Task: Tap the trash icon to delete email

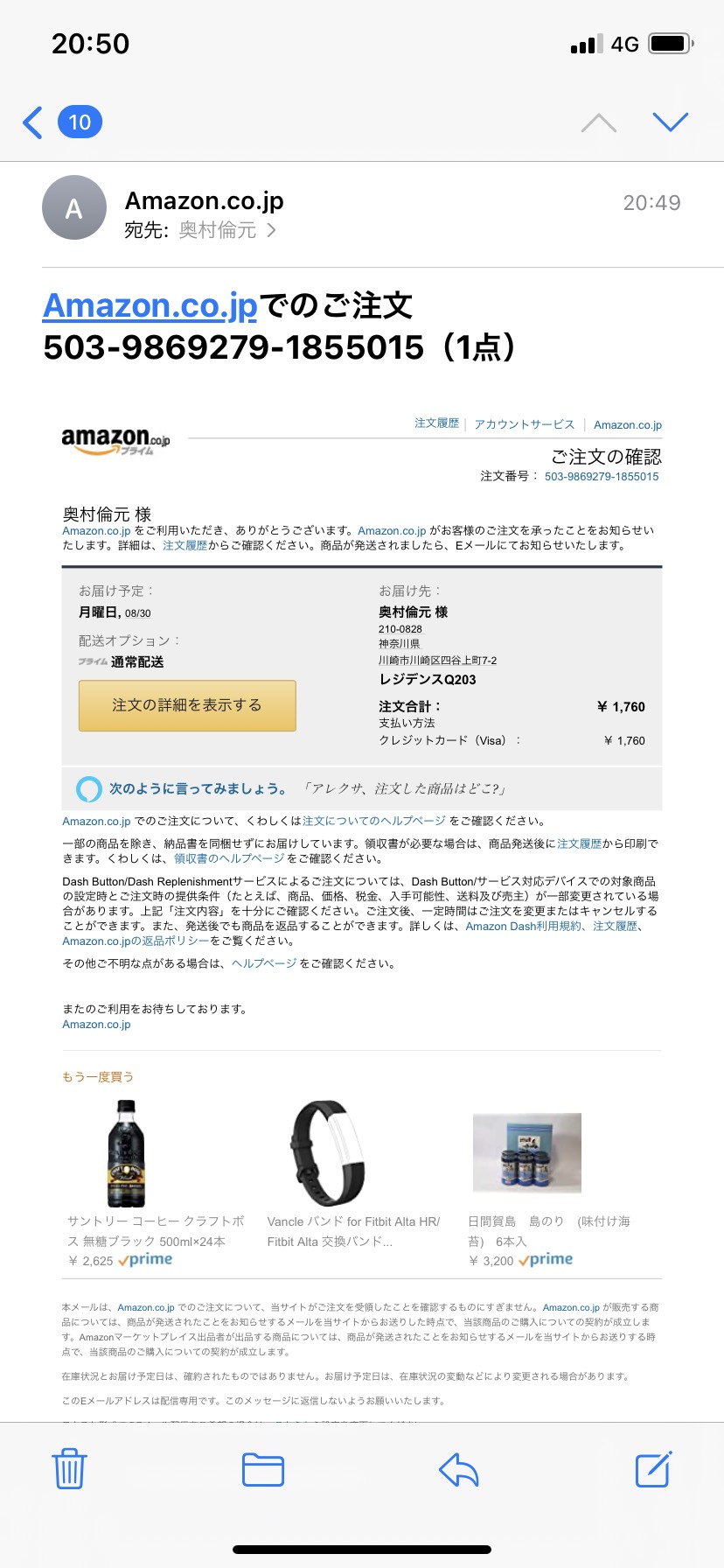Action: click(69, 1469)
